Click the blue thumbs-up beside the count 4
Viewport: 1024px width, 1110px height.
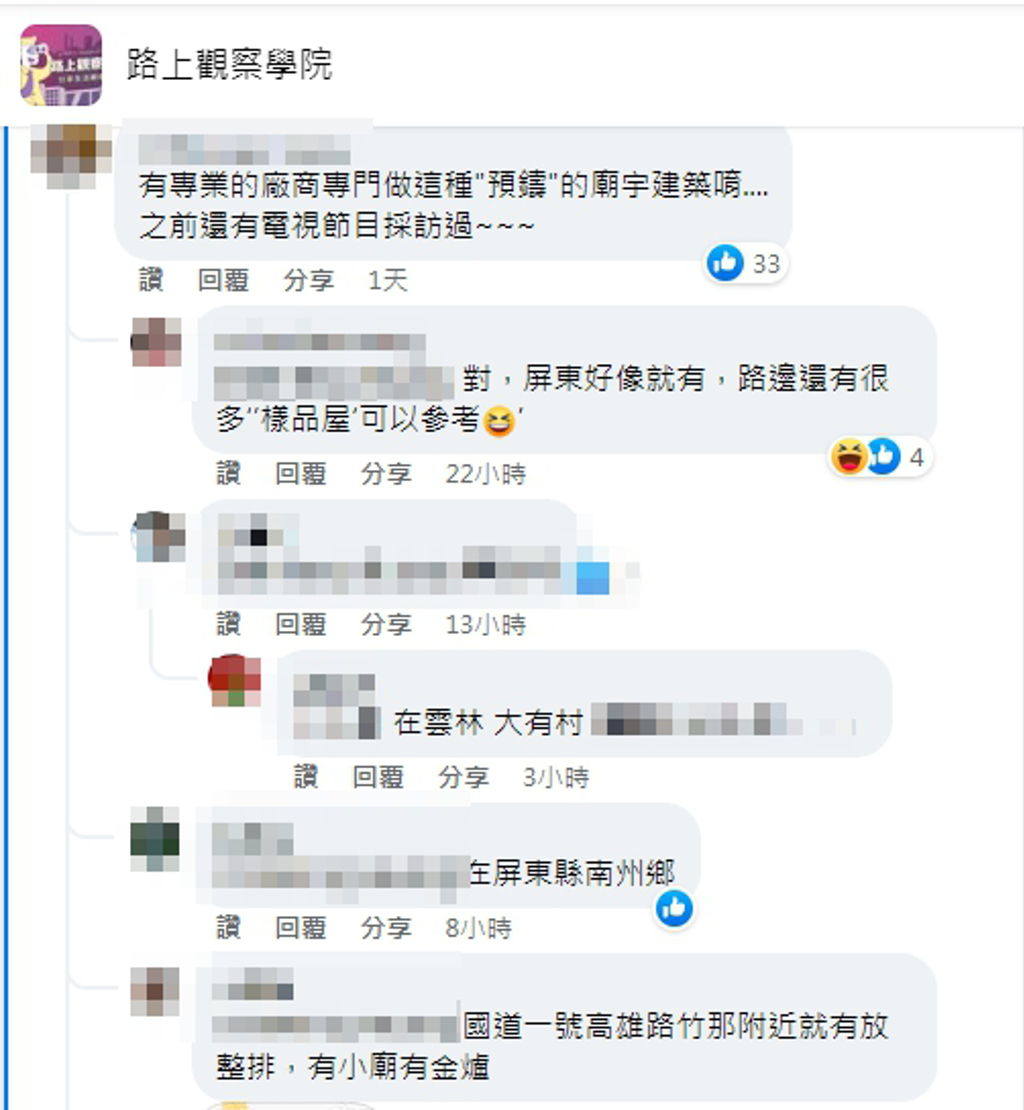point(883,457)
